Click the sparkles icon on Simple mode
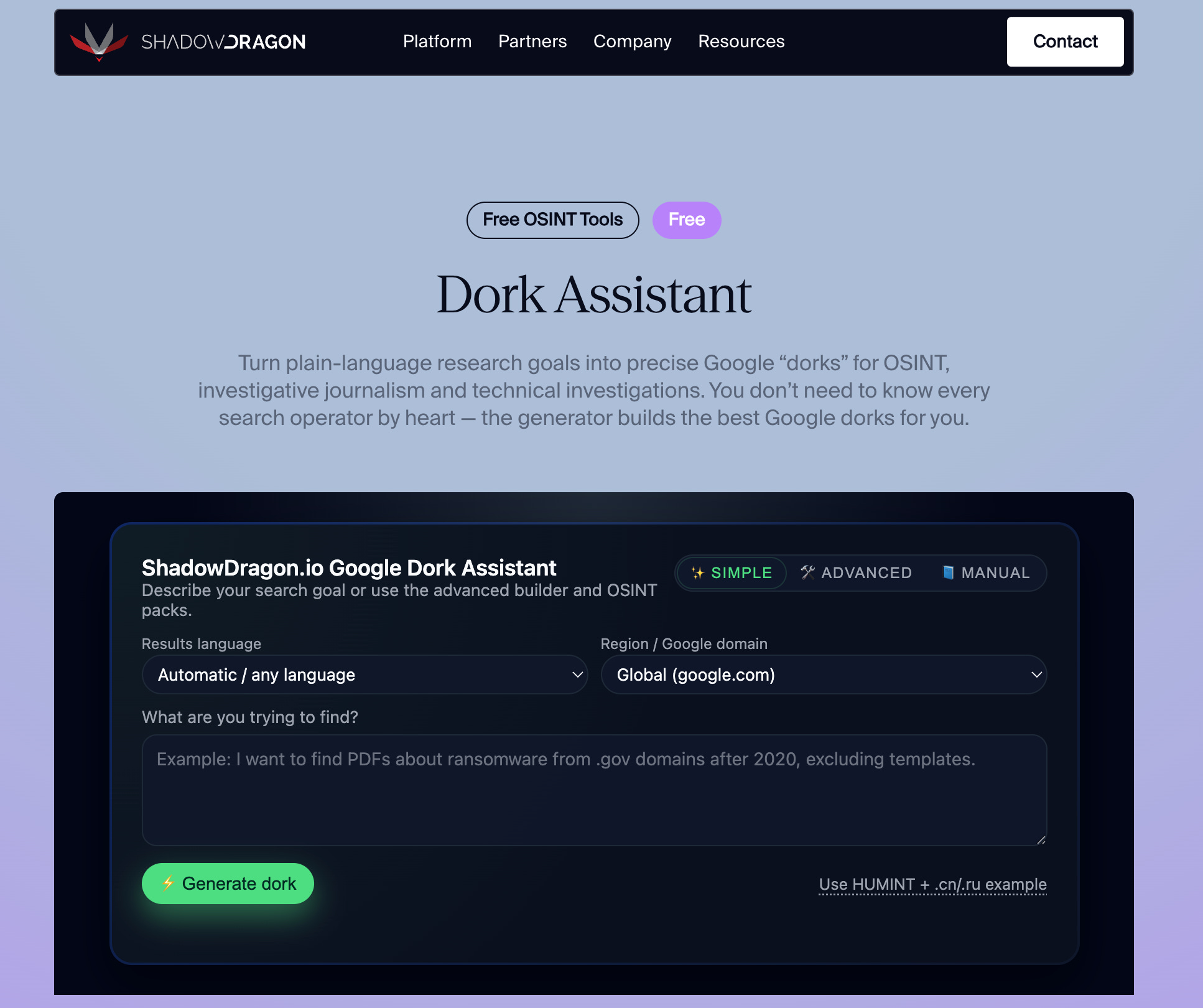 coord(698,572)
